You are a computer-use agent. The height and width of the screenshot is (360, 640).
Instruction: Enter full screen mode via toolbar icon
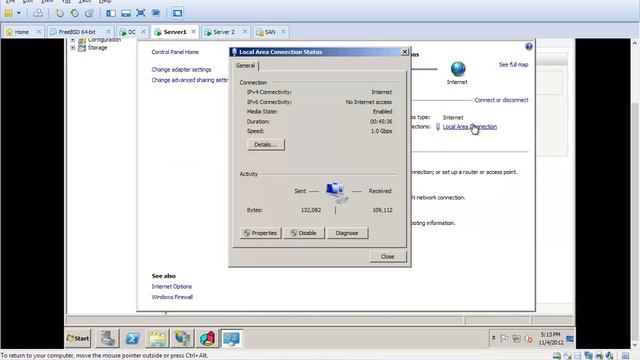click(x=141, y=13)
